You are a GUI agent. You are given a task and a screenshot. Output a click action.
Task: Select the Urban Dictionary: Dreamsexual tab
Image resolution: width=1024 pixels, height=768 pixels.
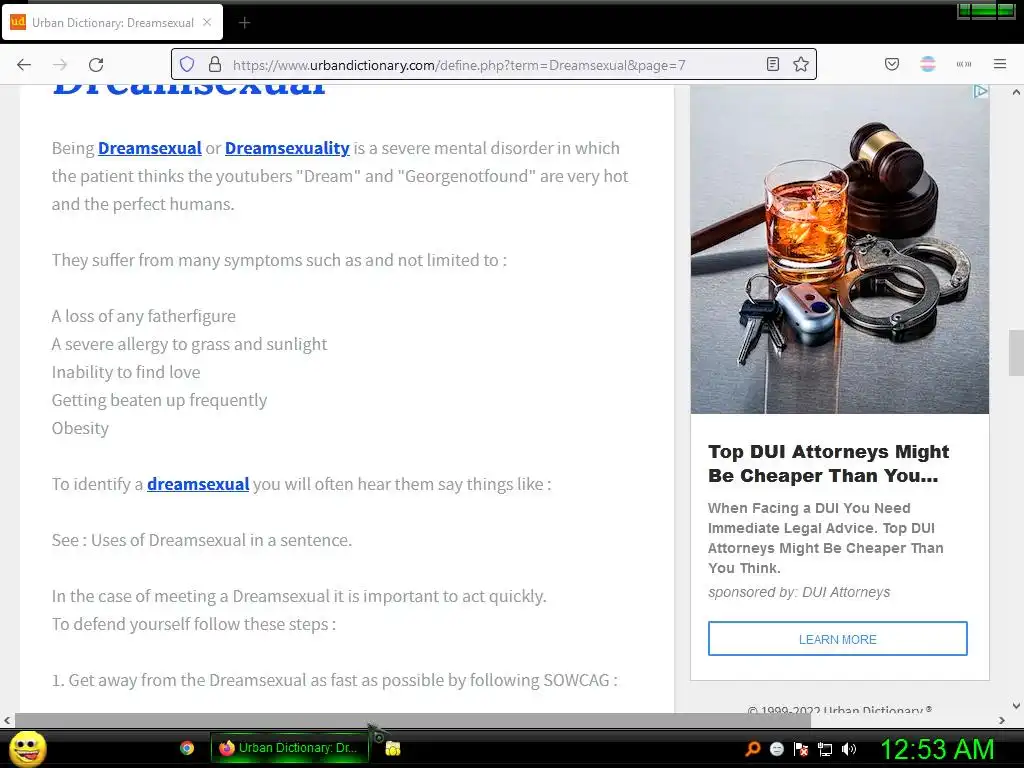coord(112,23)
